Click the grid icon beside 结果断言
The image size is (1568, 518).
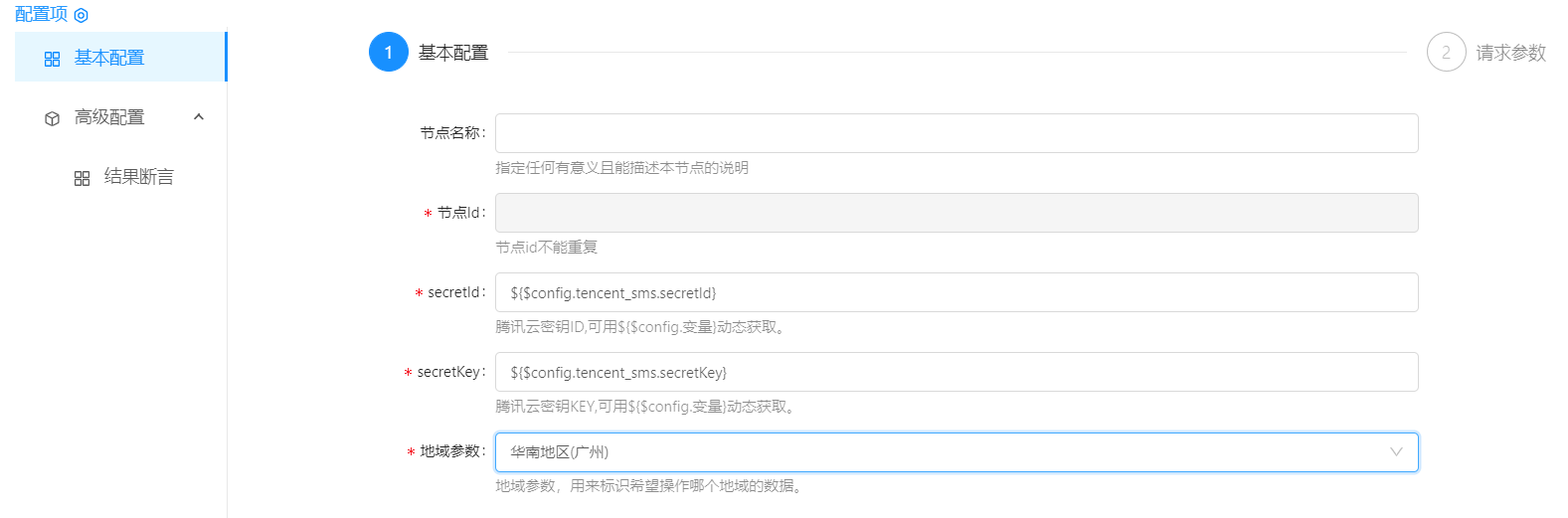tap(83, 178)
